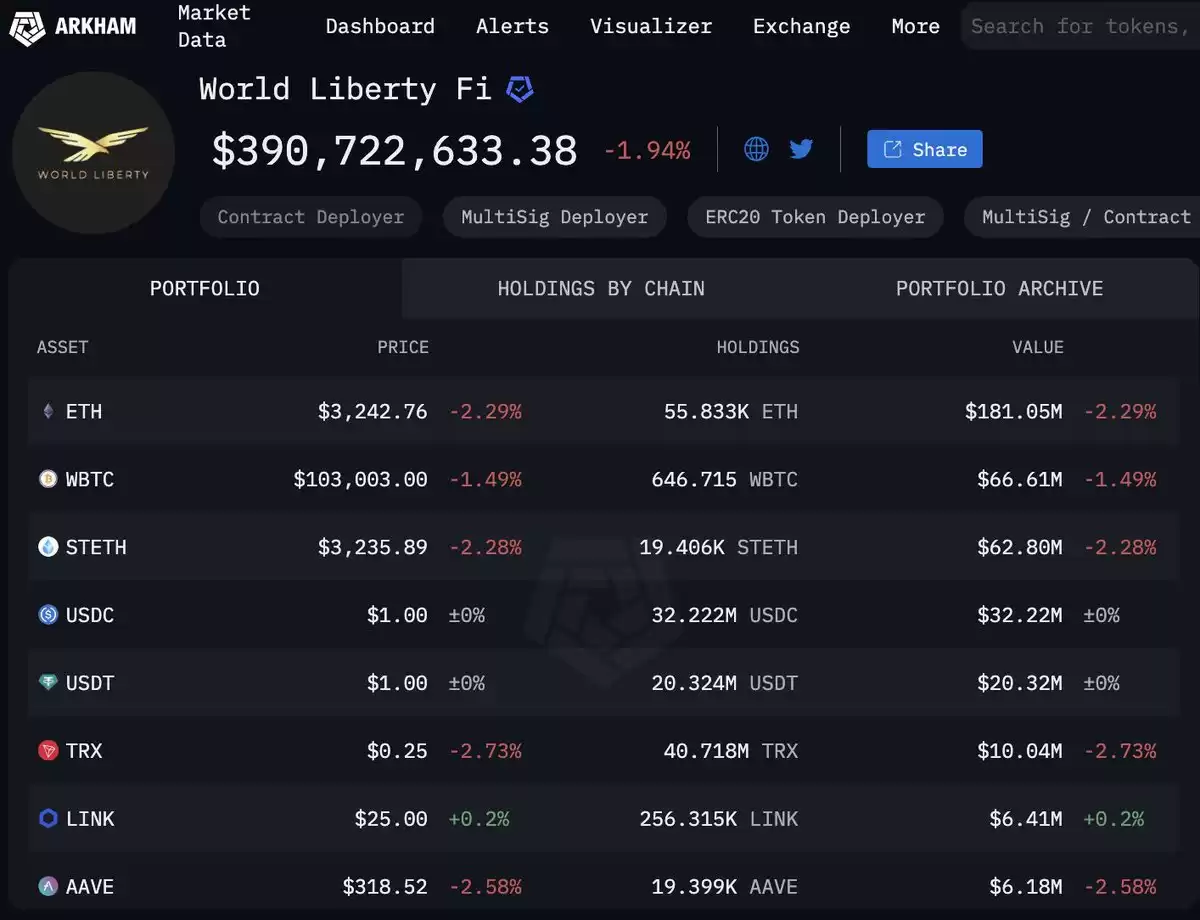Click the AAVE token icon
Screen dimensions: 1200x920
(48, 887)
